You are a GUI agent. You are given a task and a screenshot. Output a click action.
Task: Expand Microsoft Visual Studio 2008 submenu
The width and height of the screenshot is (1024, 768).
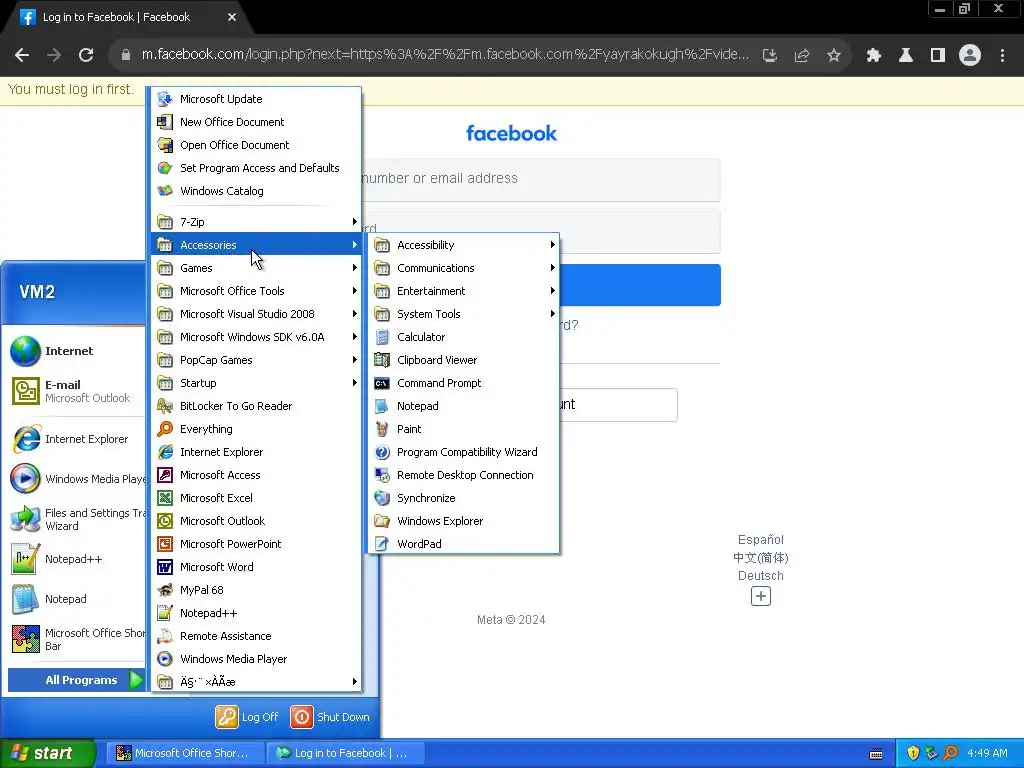[x=256, y=313]
